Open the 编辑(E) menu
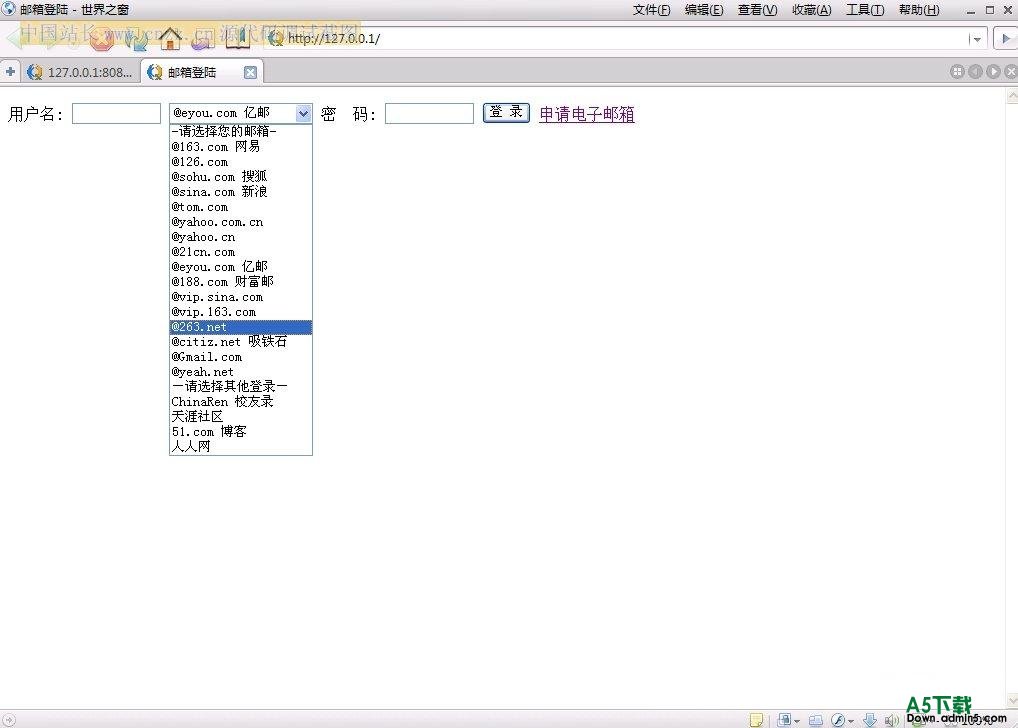Image resolution: width=1018 pixels, height=728 pixels. [704, 10]
